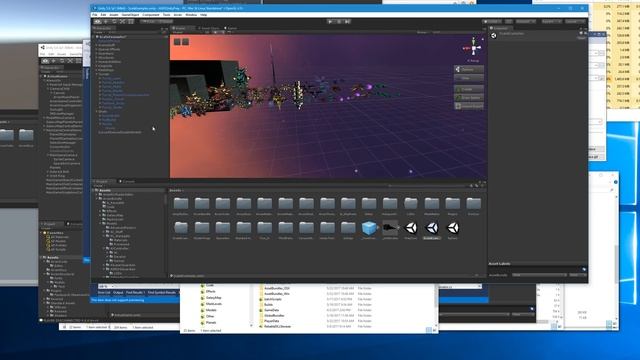Start Play mode with the Play button
The width and height of the screenshot is (640, 360).
click(330, 21)
